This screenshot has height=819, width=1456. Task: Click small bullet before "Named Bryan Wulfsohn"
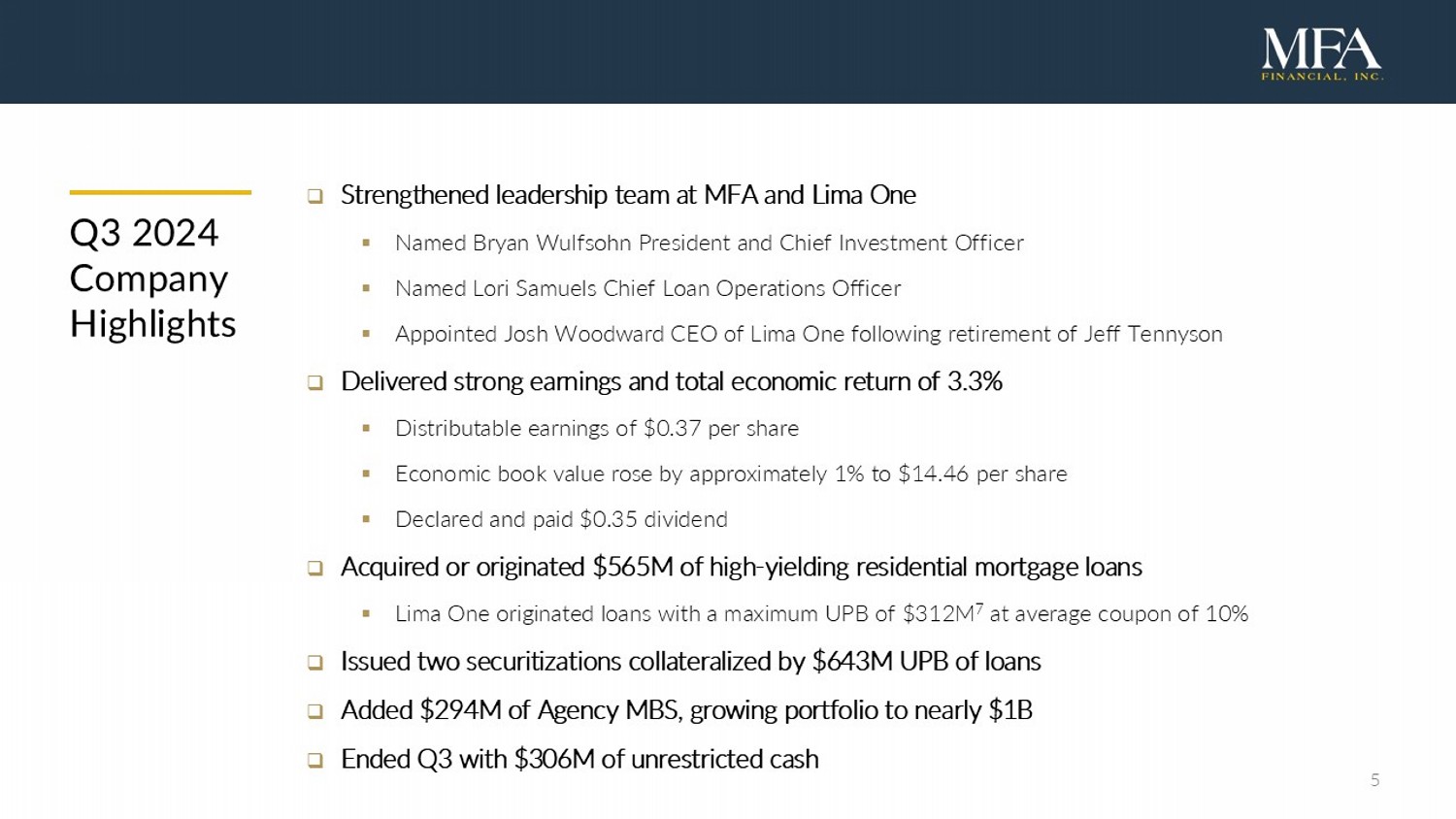(366, 243)
